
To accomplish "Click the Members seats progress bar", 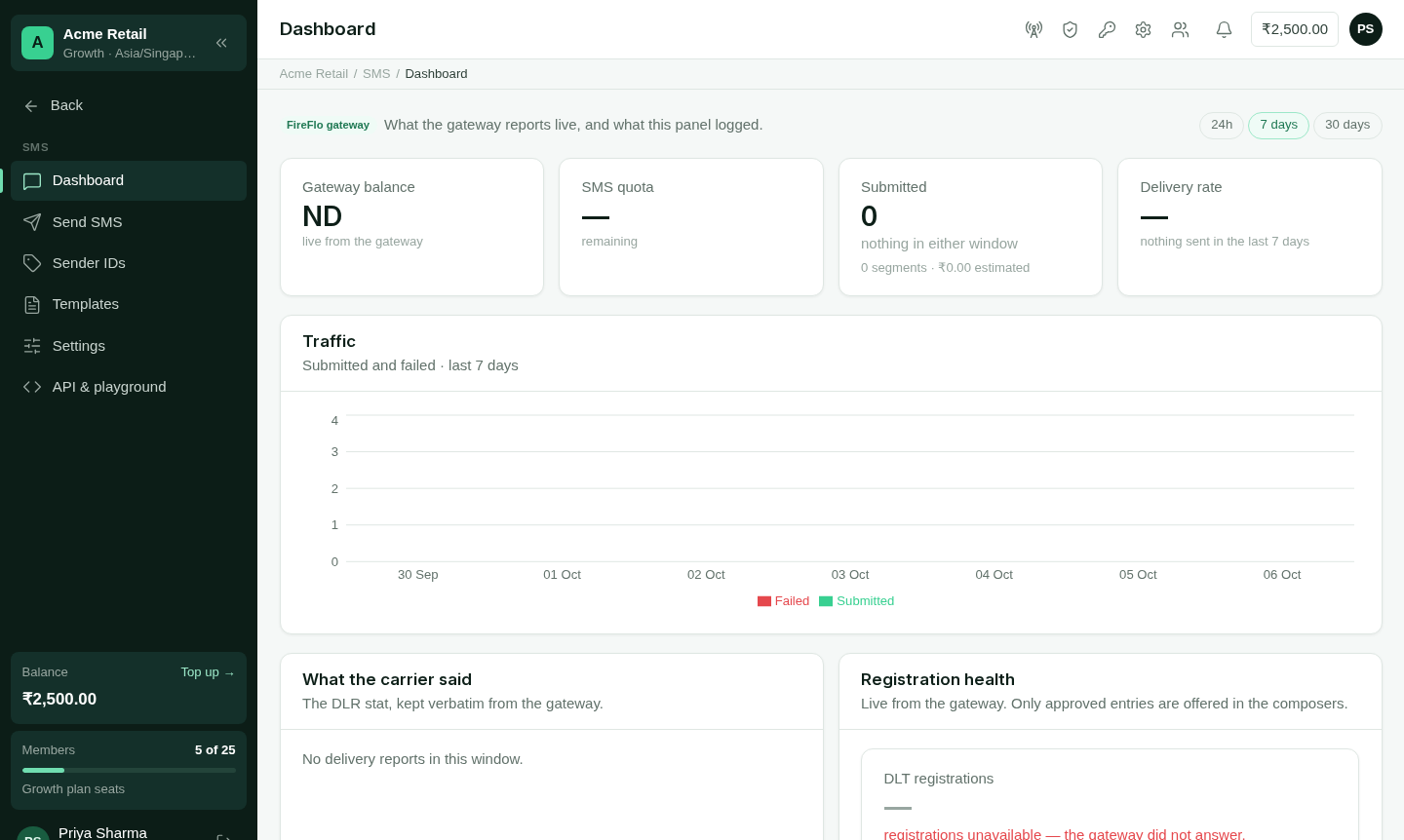I will click(129, 770).
